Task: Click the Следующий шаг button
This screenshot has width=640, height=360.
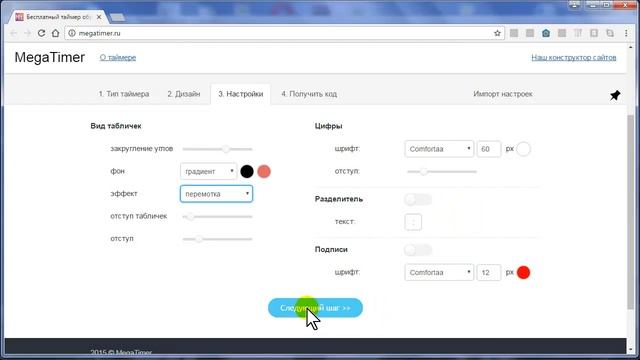Action: [x=315, y=308]
